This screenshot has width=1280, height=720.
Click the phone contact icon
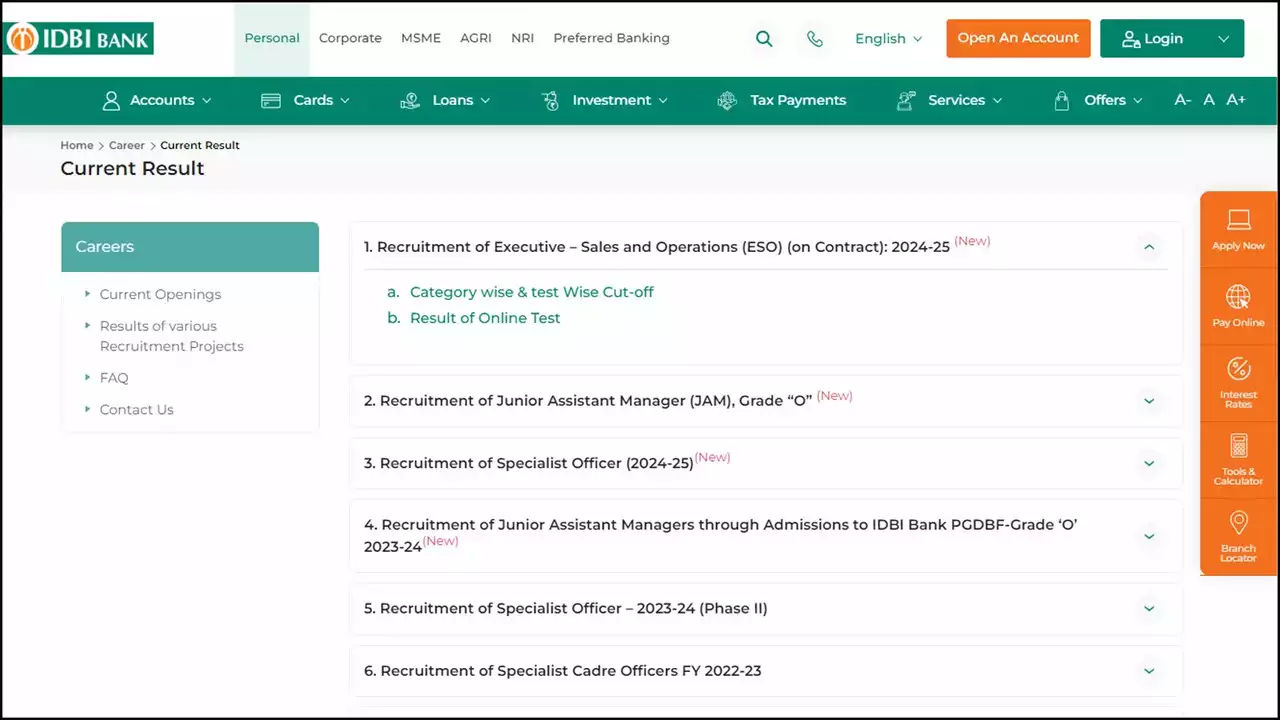(x=815, y=39)
